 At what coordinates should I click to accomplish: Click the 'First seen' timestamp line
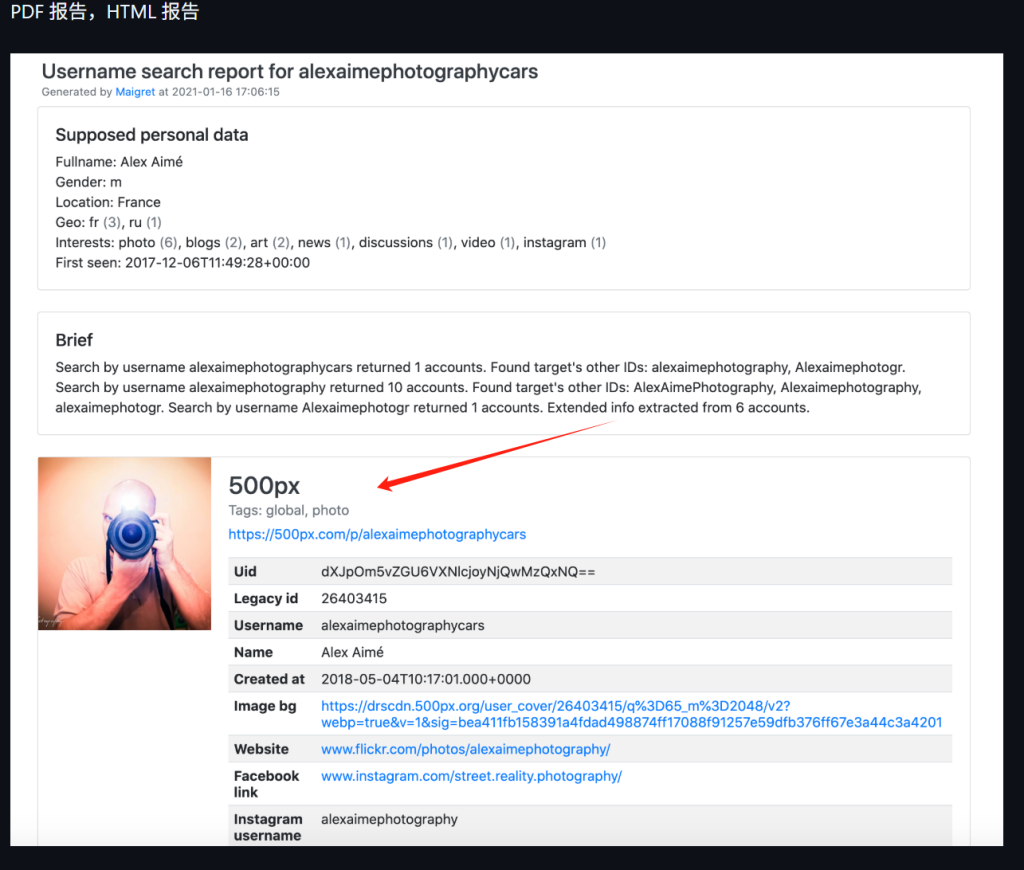(183, 263)
